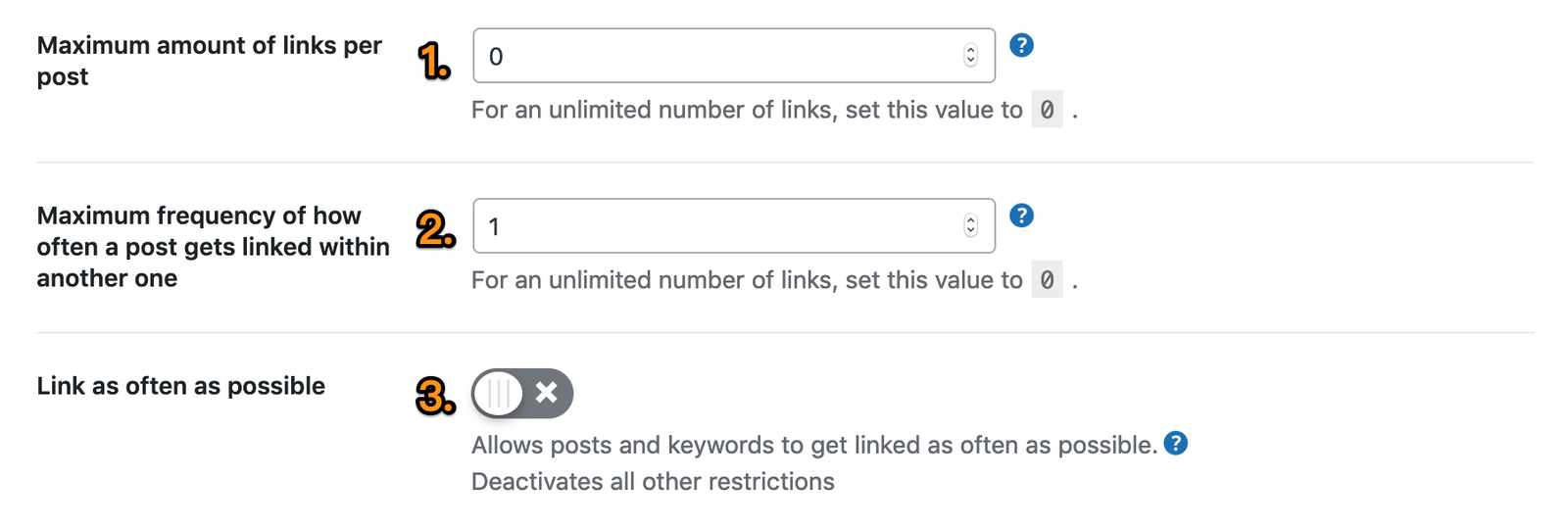1568x528 pixels.
Task: Decrease the maximum links per post value
Action: tap(970, 62)
